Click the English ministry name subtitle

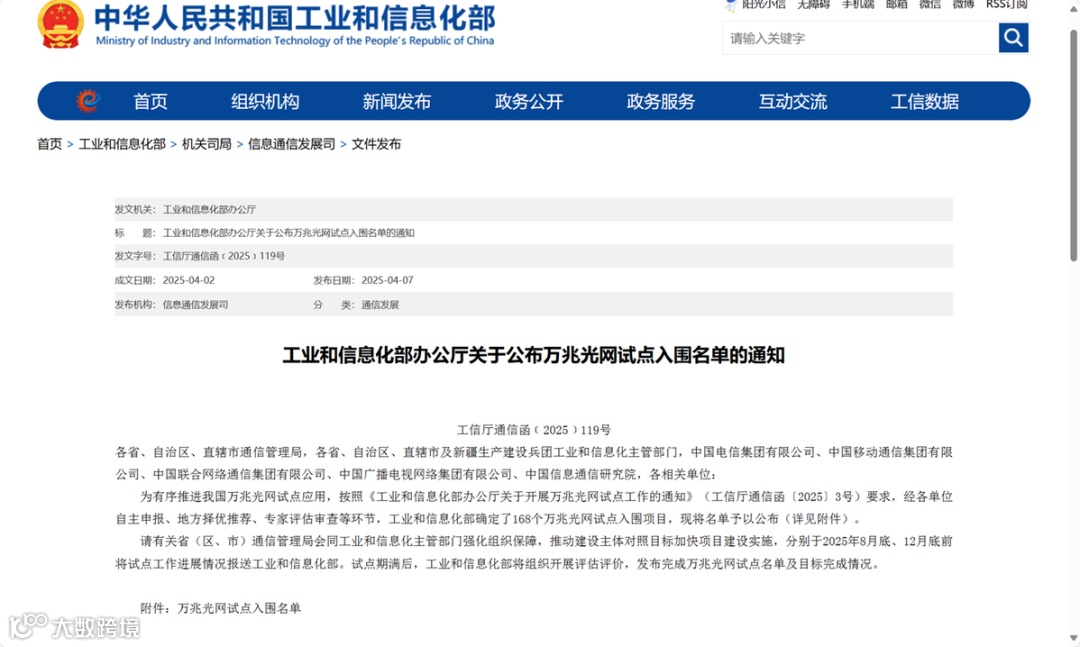point(295,41)
